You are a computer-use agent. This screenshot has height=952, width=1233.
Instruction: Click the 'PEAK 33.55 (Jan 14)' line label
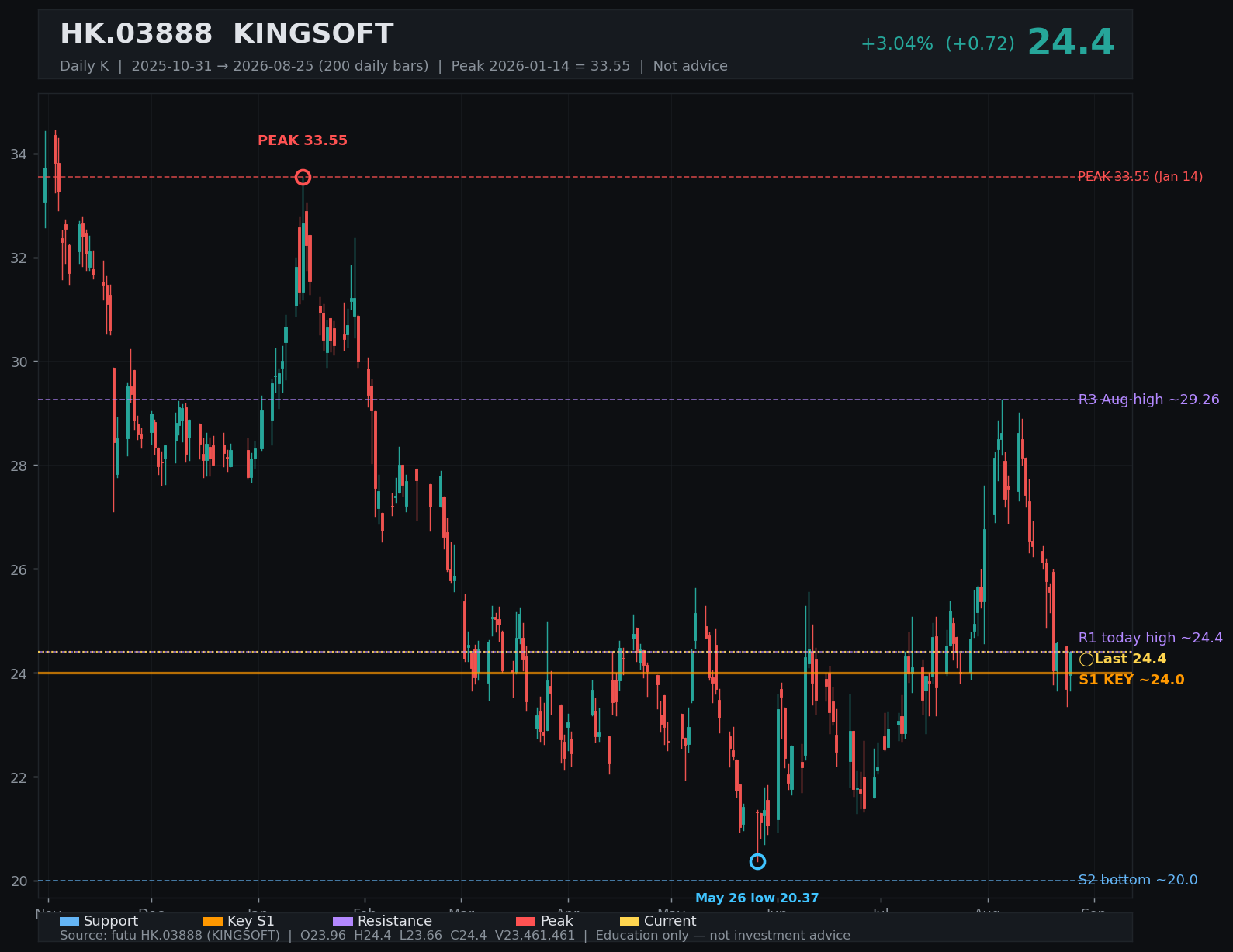1141,177
